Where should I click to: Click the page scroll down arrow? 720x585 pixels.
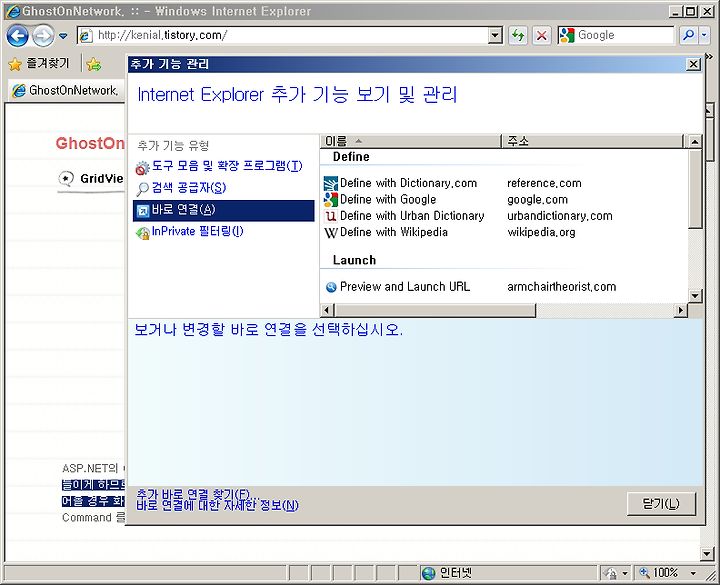708,554
